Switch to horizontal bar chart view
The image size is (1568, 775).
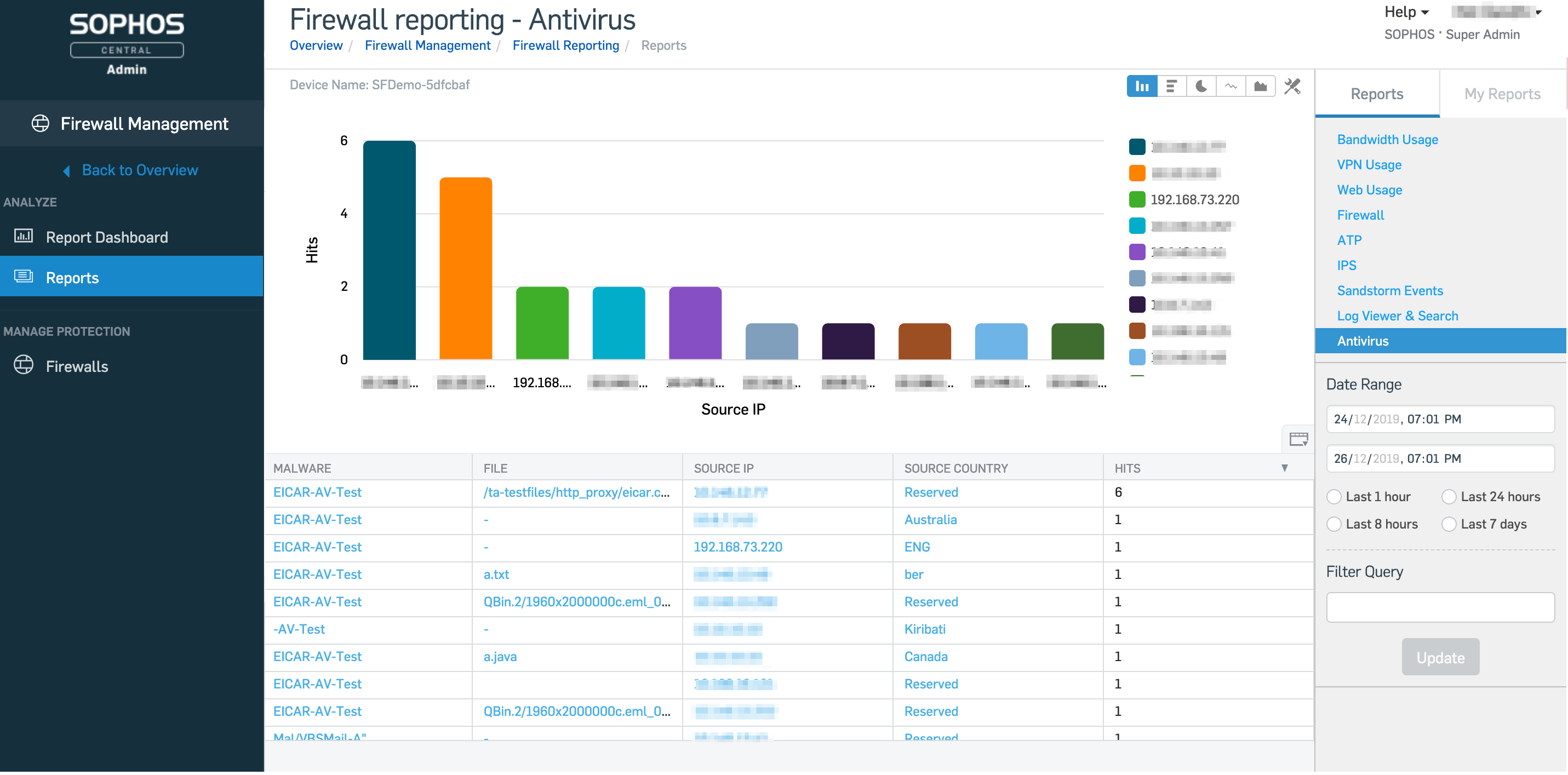coord(1171,87)
